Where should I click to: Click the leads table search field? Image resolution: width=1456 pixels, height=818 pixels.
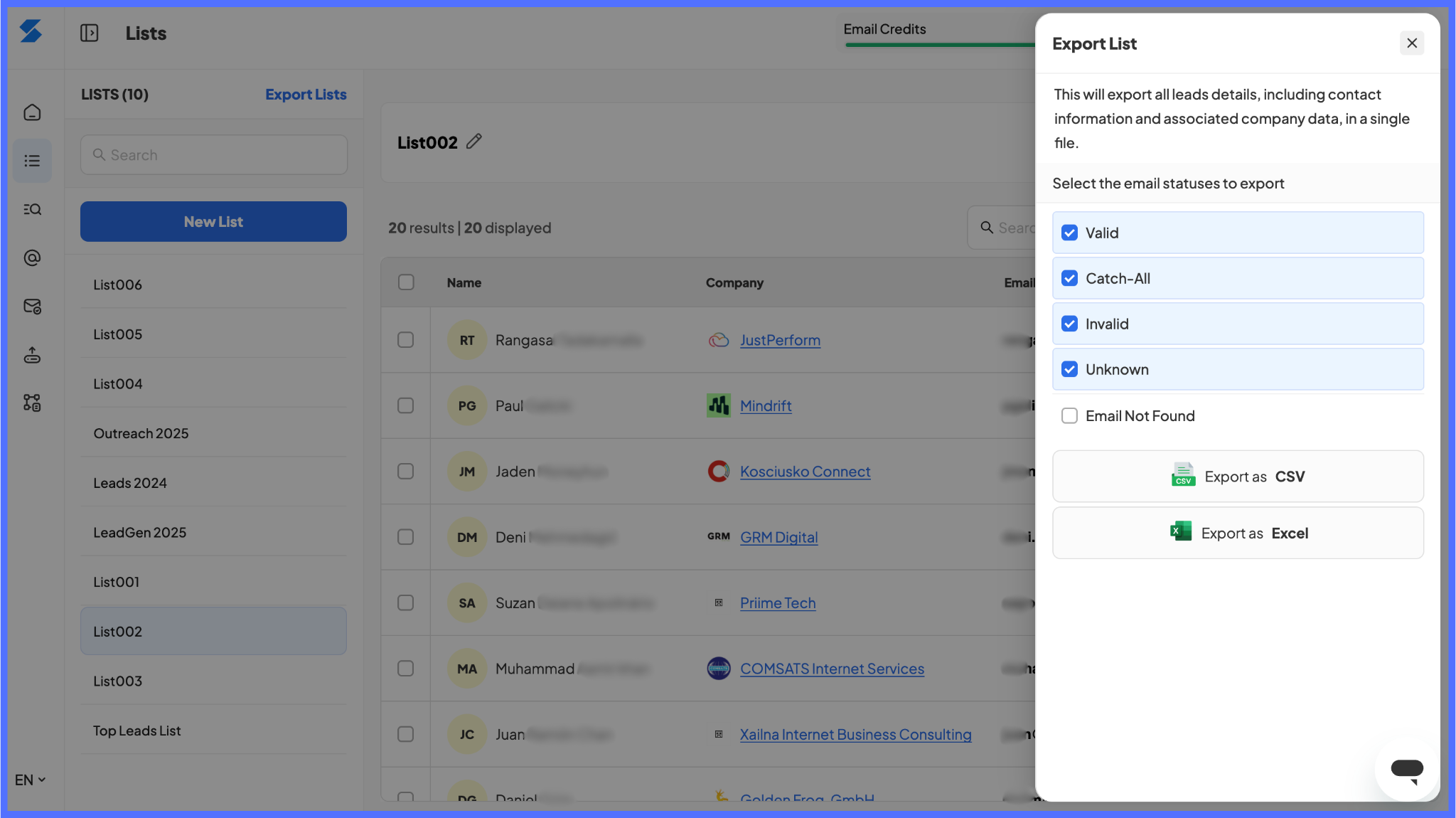[x=1002, y=228]
